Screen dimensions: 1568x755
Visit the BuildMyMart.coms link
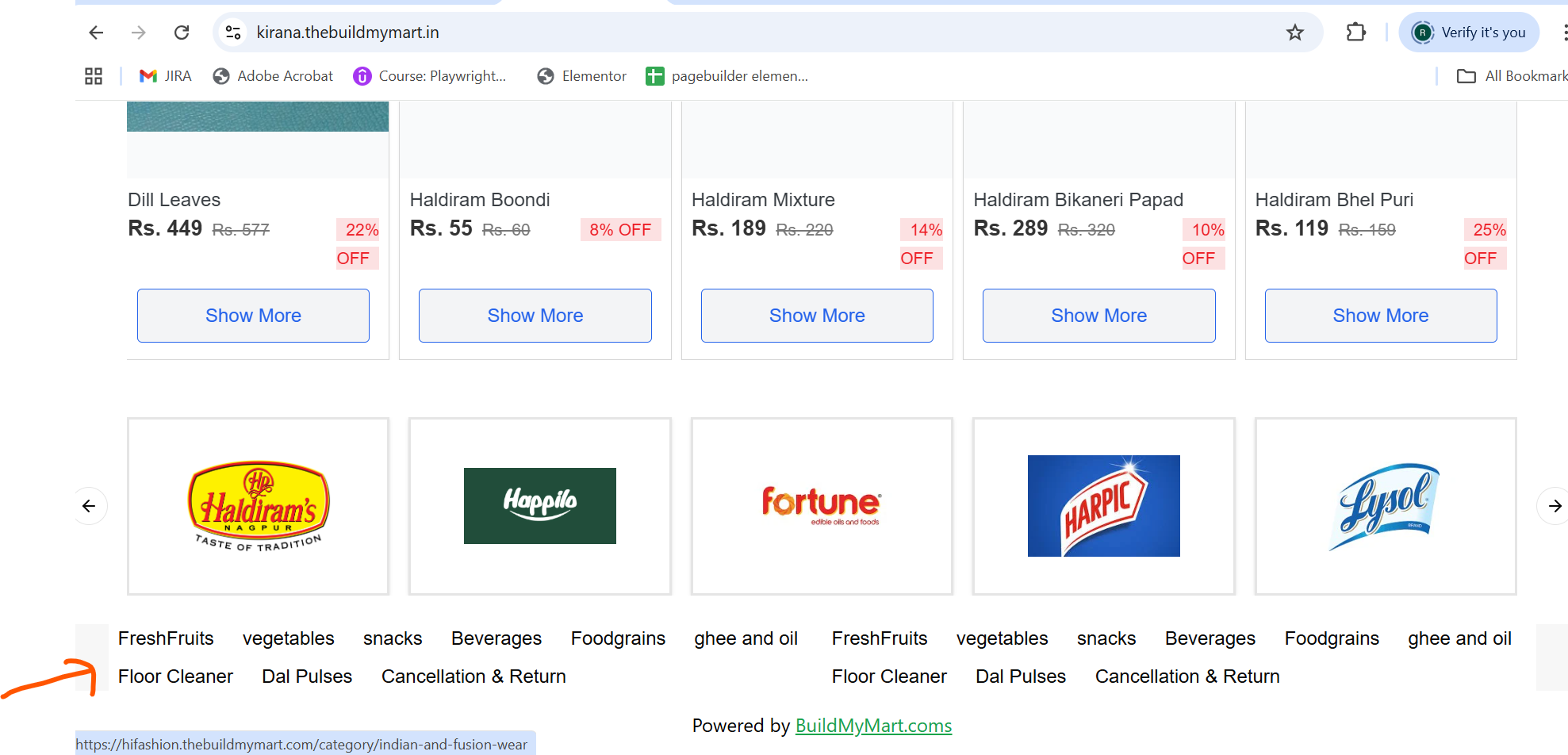click(x=873, y=726)
